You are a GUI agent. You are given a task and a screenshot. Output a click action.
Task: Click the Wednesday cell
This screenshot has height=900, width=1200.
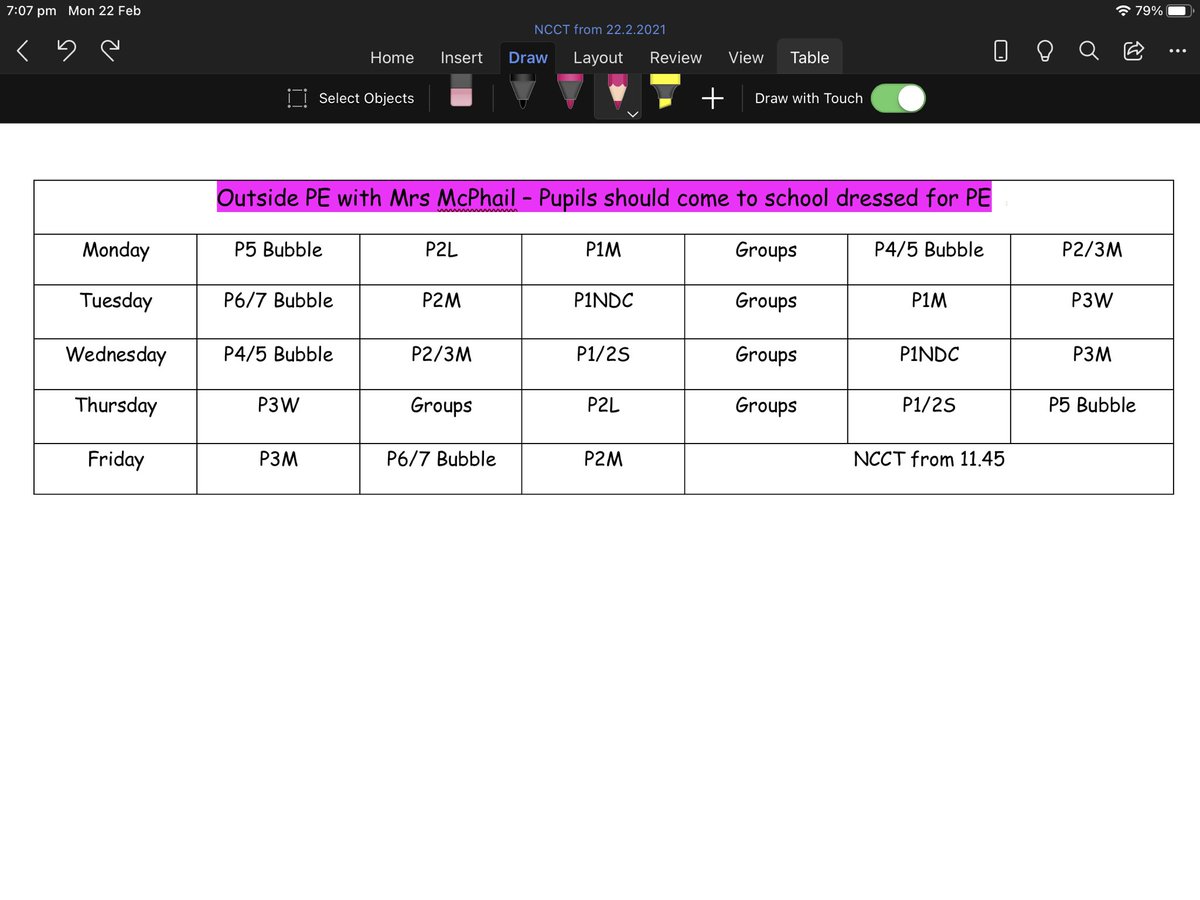pyautogui.click(x=115, y=364)
